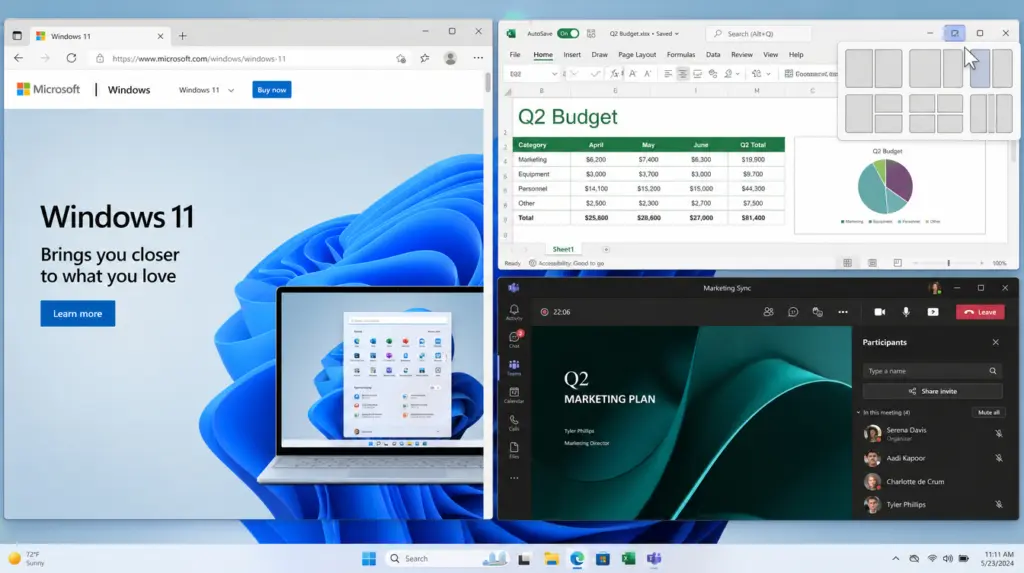Screen dimensions: 1024x573
Task: Click the Excel zoom slider
Action: [948, 263]
